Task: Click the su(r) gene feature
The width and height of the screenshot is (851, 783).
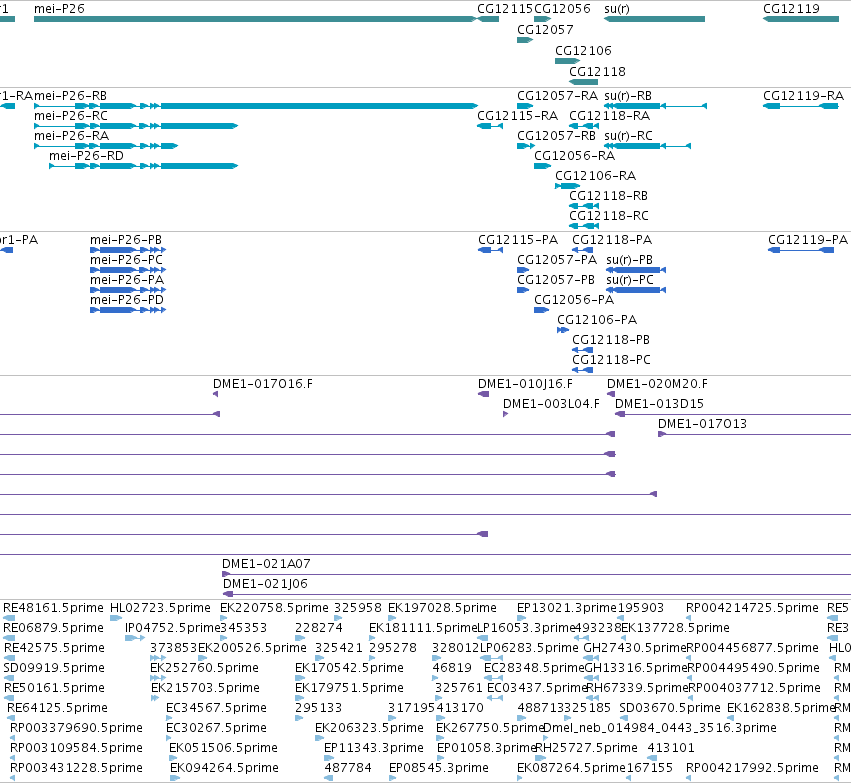Action: tap(655, 19)
